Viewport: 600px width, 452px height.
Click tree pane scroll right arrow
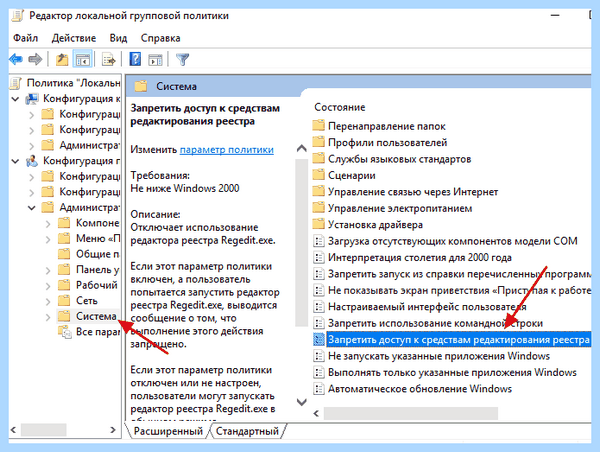[113, 430]
